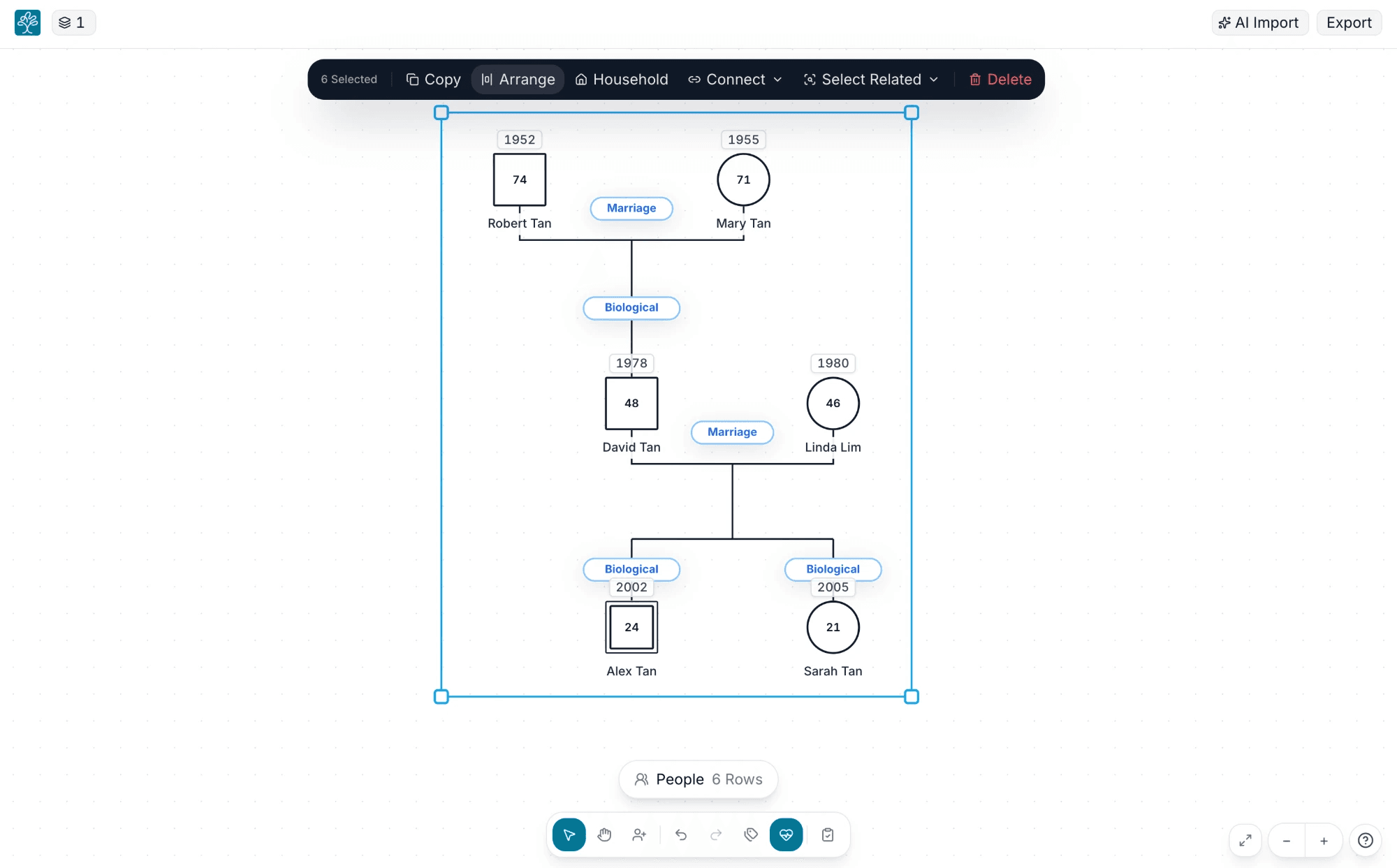This screenshot has height=868, width=1397.
Task: Click the Biological label above Sarah Tan
Action: tap(833, 569)
